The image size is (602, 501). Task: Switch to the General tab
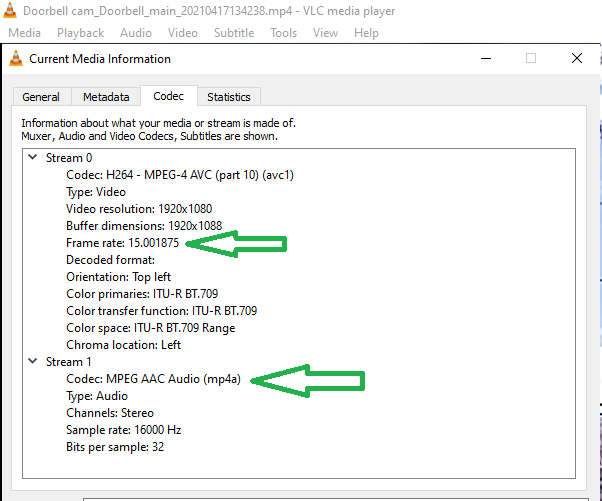click(x=41, y=97)
